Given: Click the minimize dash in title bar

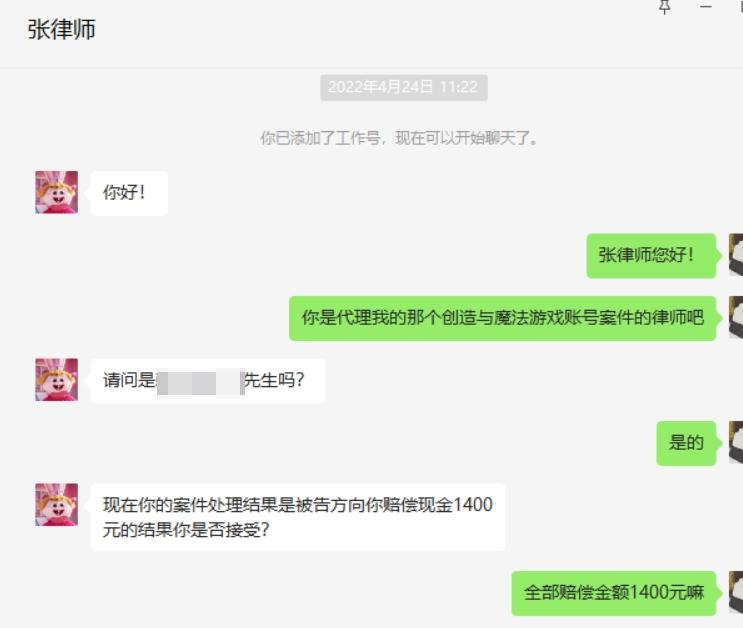Looking at the screenshot, I should pos(706,7).
